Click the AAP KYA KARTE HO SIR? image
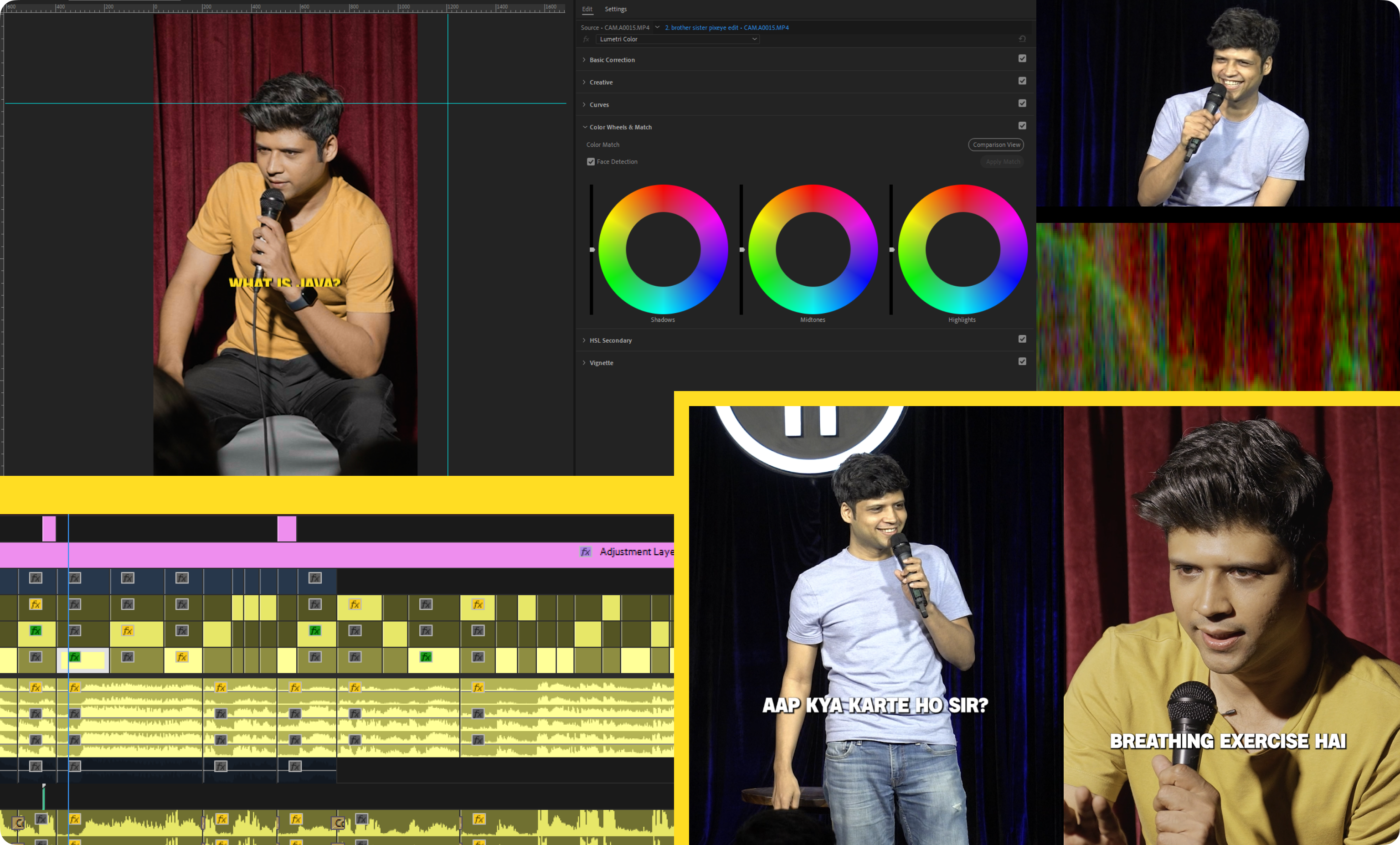 (x=875, y=625)
